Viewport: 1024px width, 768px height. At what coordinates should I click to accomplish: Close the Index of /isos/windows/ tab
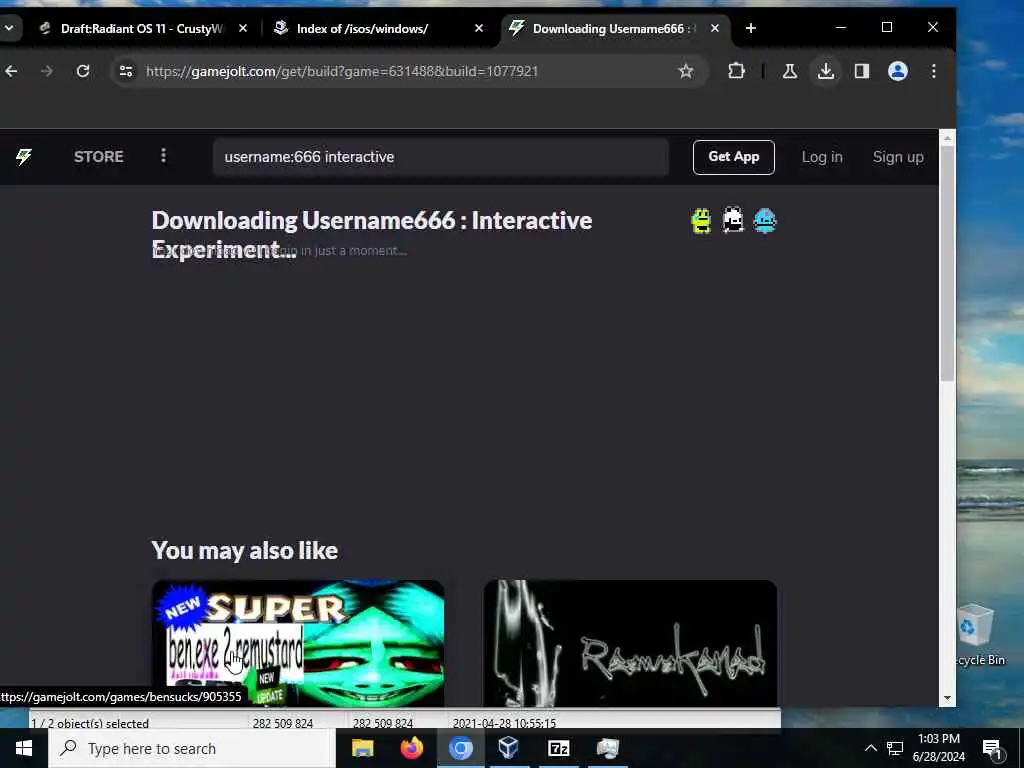tap(479, 29)
